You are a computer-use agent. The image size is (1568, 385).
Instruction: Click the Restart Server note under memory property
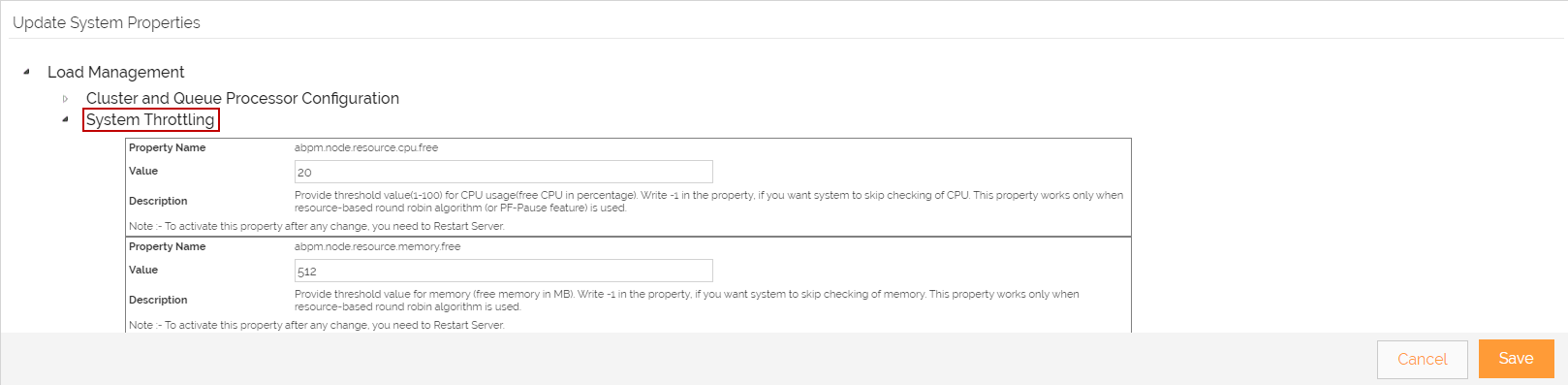click(x=316, y=325)
